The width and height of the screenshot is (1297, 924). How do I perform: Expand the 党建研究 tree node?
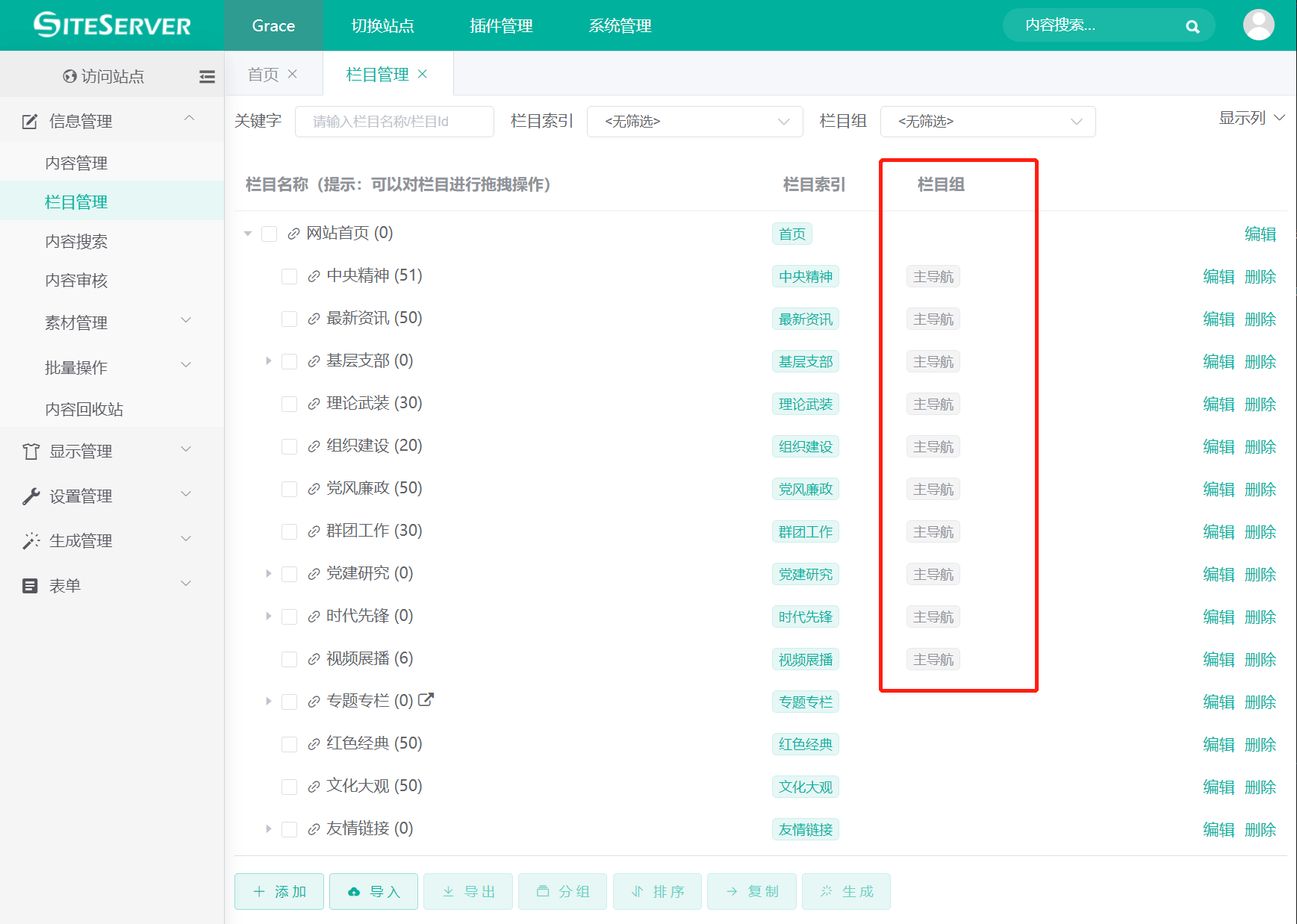[x=268, y=573]
